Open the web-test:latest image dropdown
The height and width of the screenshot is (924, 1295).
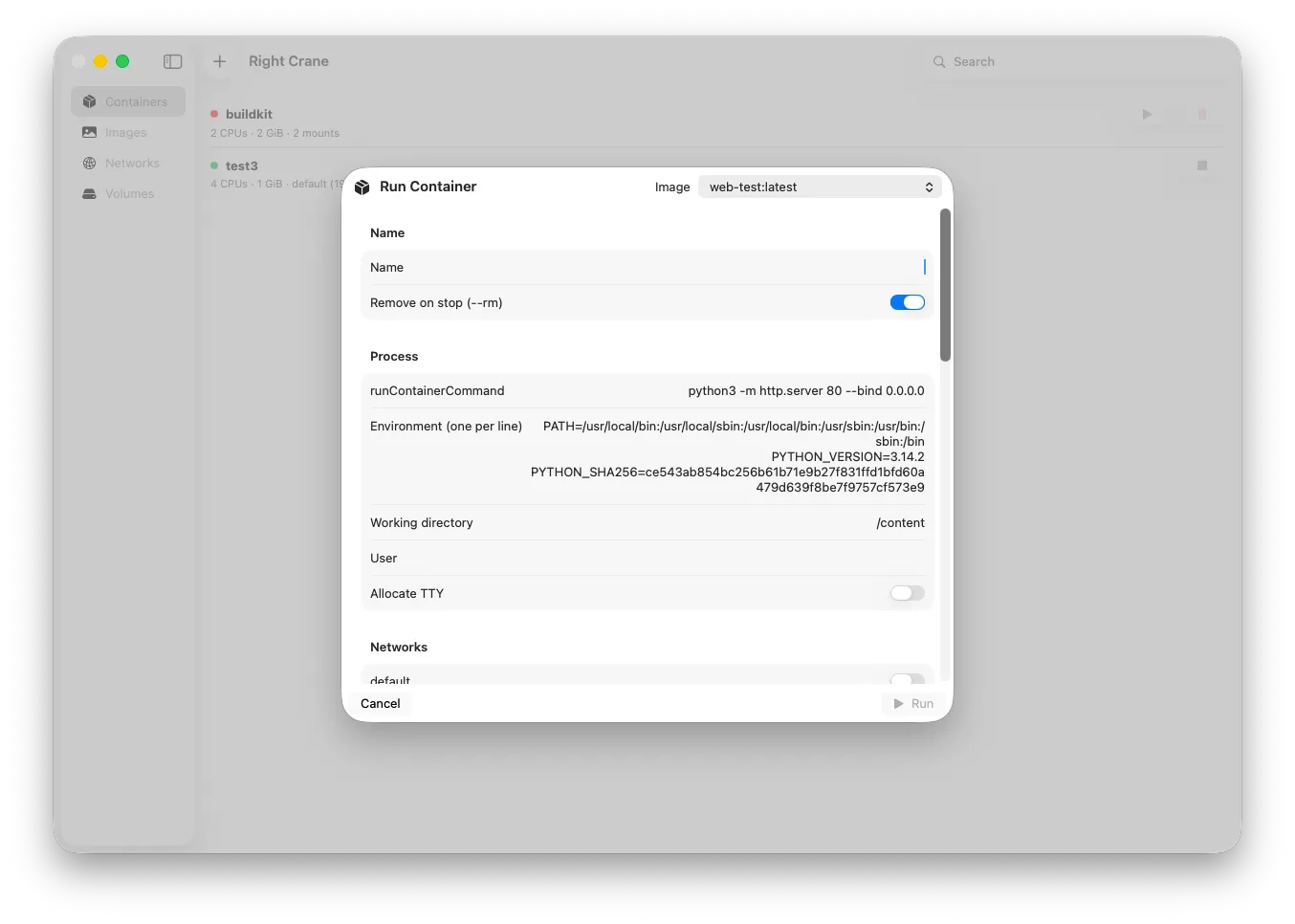click(820, 187)
